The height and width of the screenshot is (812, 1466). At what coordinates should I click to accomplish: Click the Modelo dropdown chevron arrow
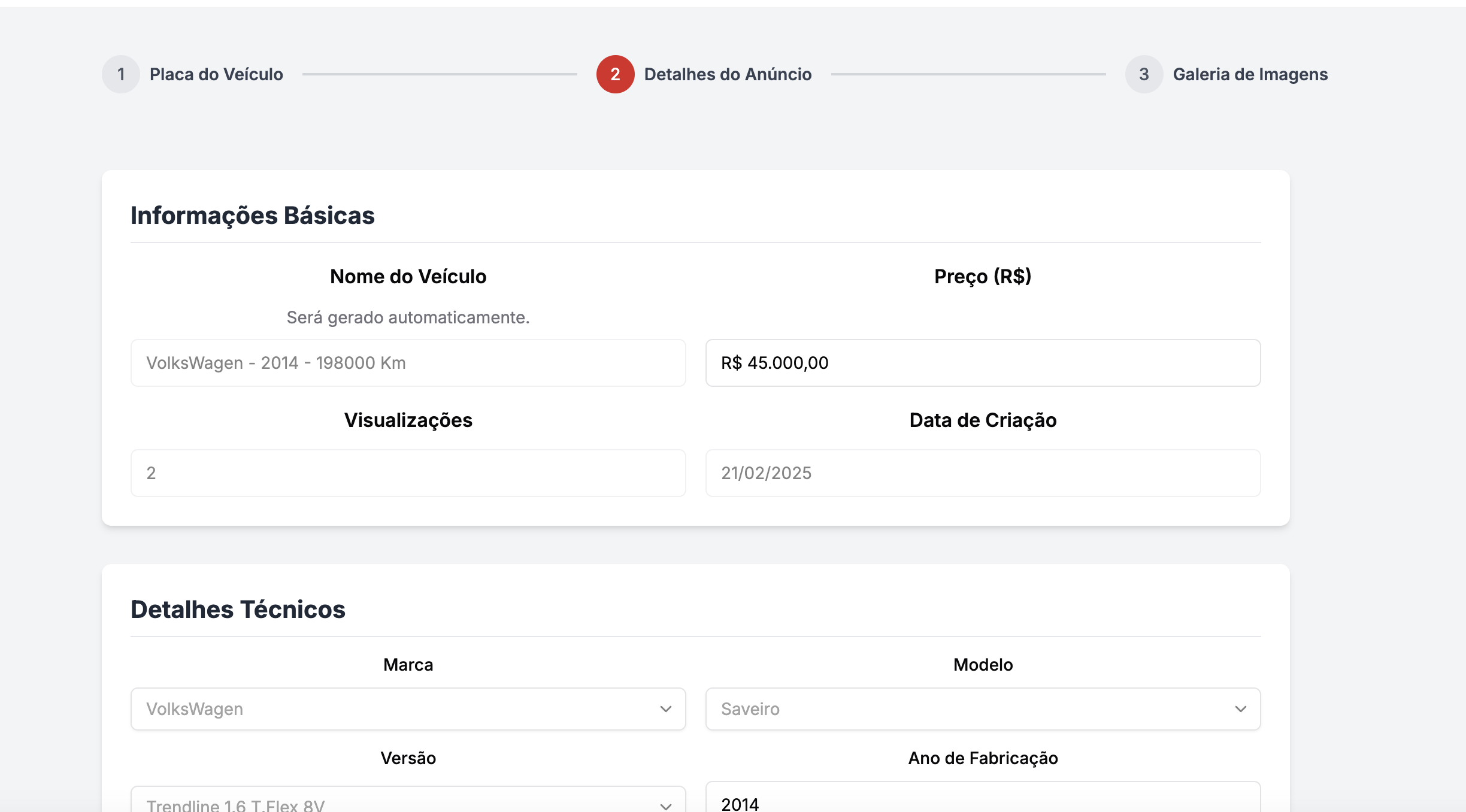coord(1240,709)
